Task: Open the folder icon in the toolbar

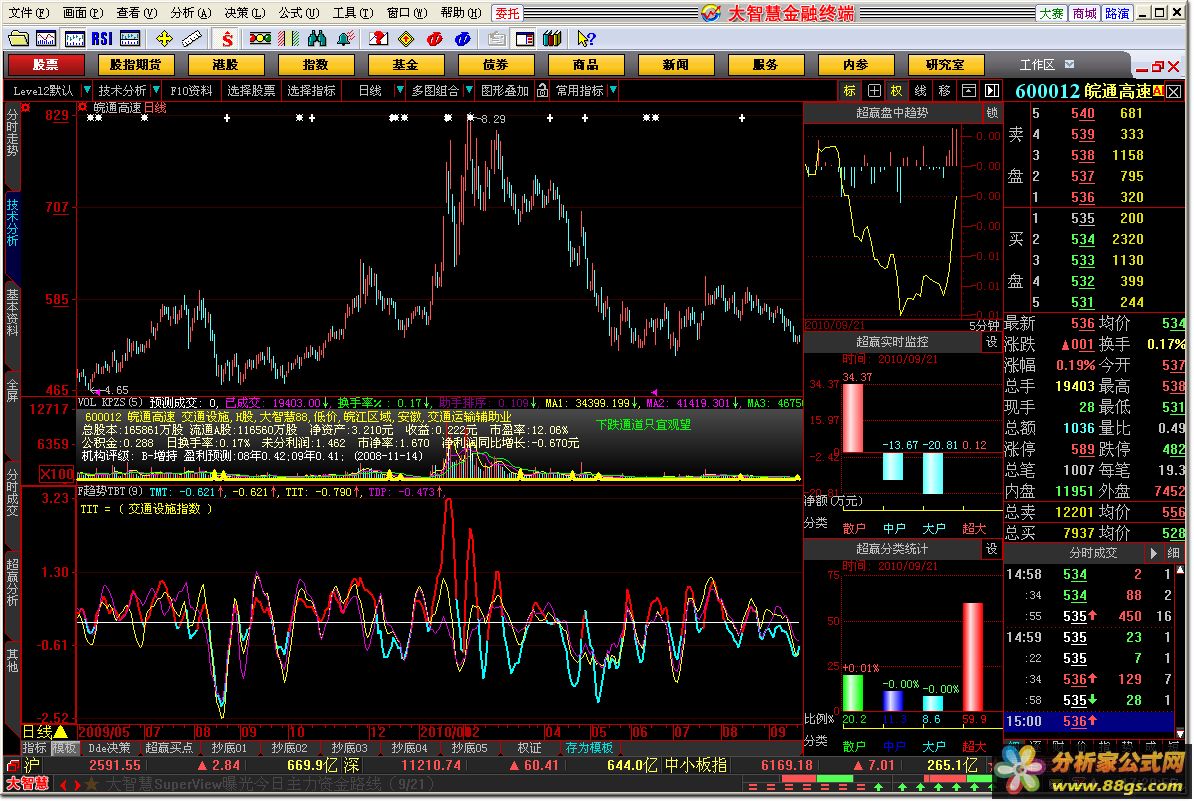Action: pos(18,38)
